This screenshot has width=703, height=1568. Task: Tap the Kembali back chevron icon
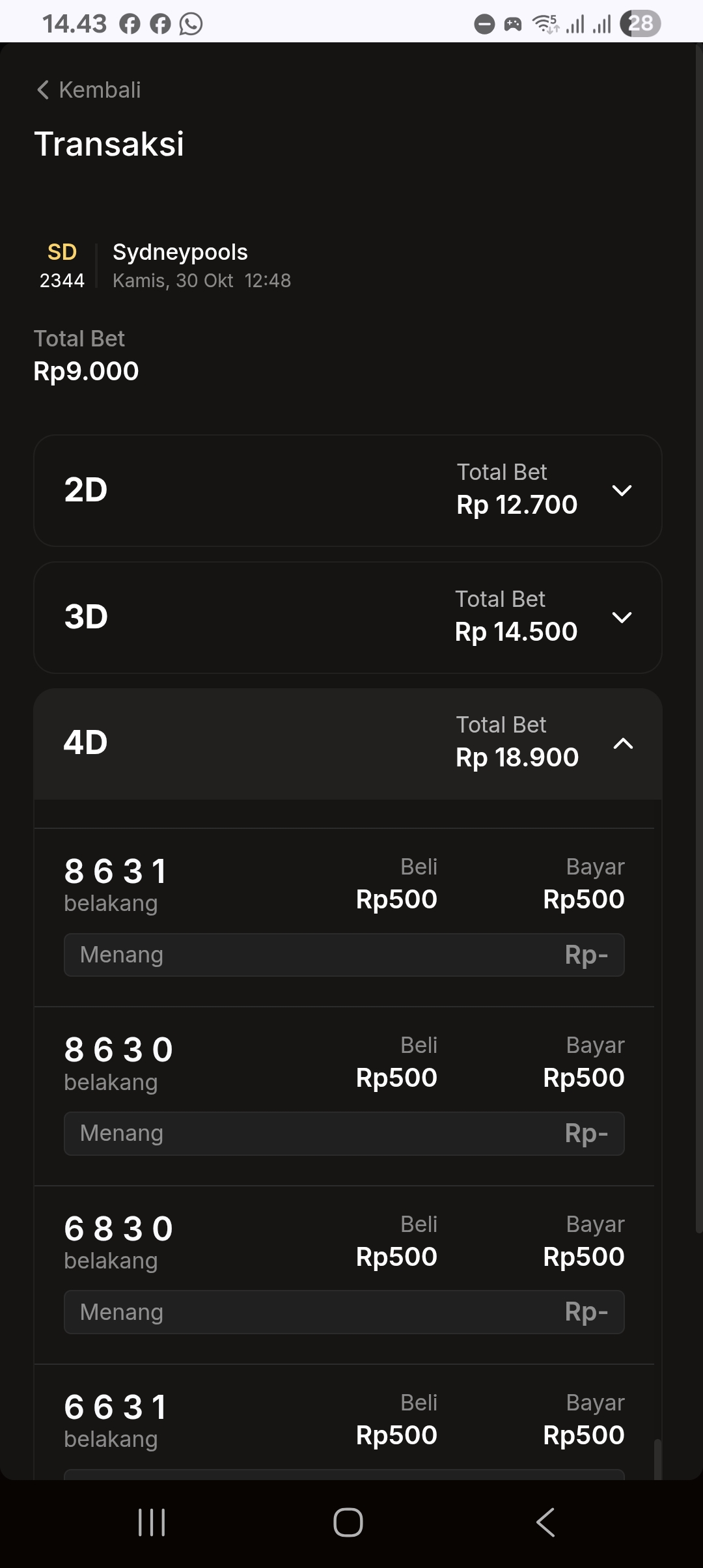pos(43,90)
